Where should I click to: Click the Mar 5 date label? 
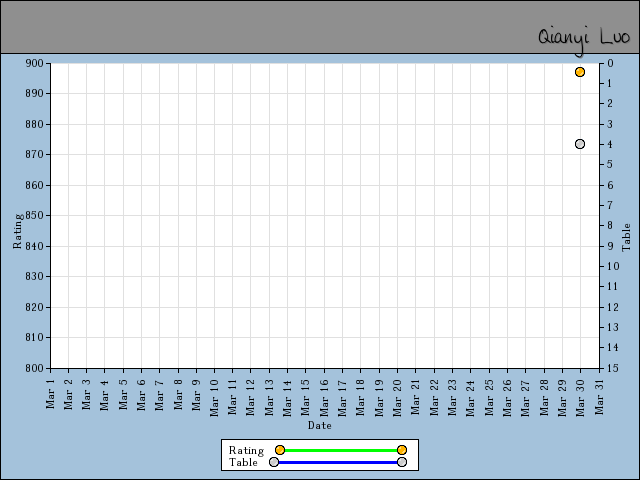pyautogui.click(x=123, y=394)
